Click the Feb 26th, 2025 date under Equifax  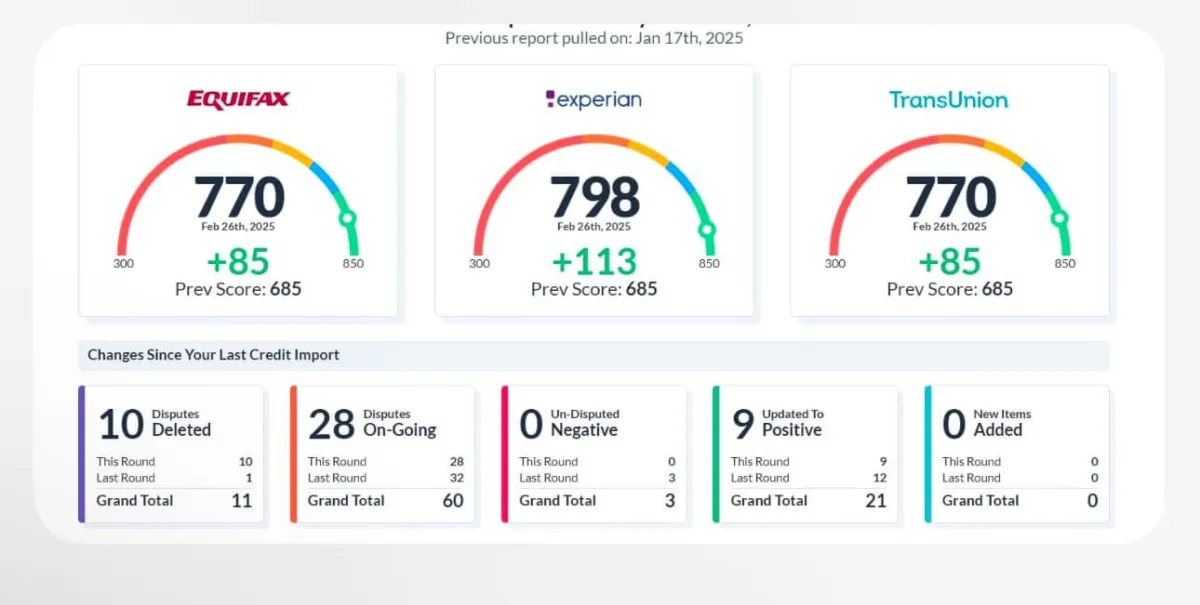(x=238, y=227)
